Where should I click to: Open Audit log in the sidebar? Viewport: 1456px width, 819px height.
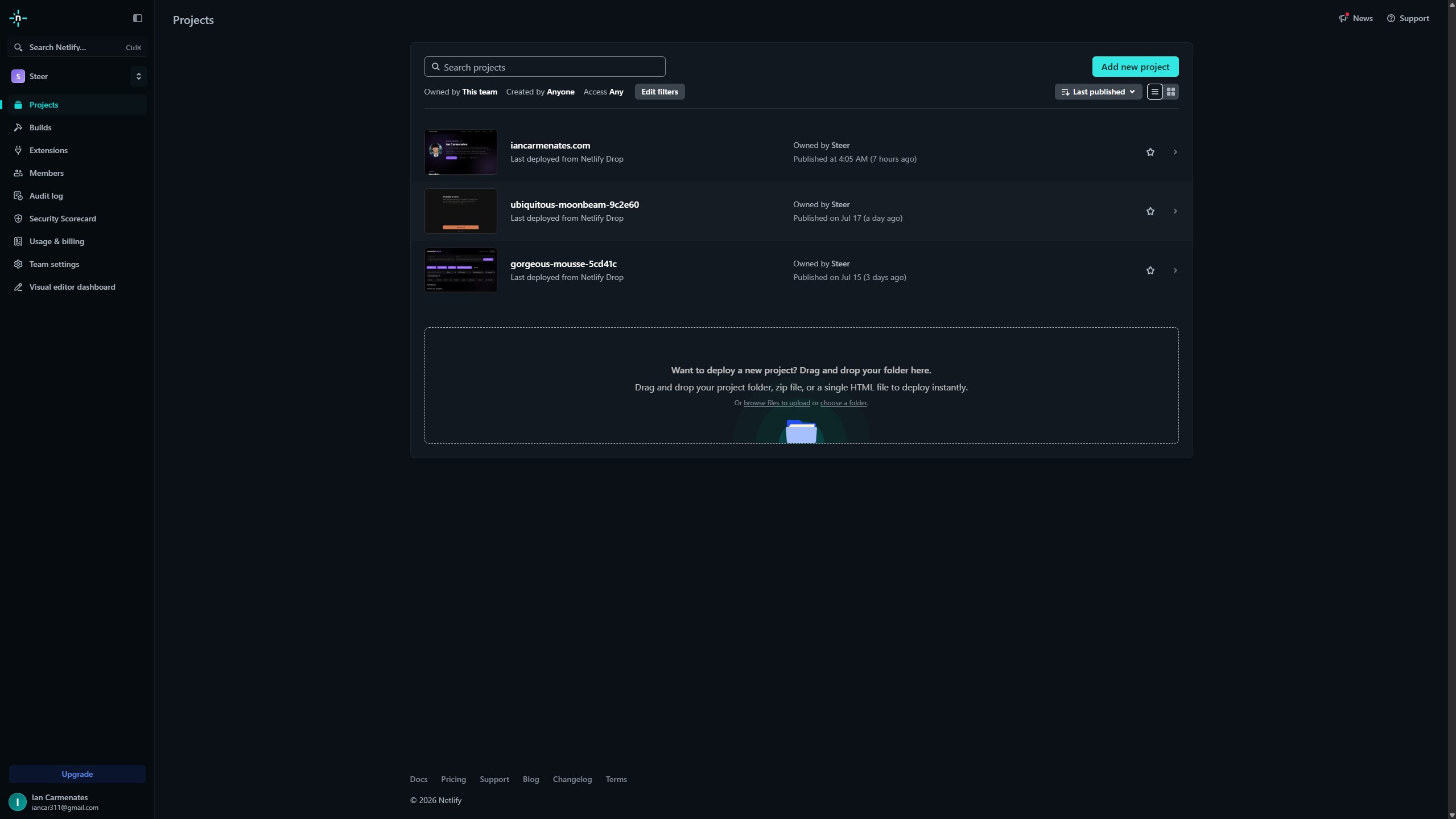tap(77, 196)
